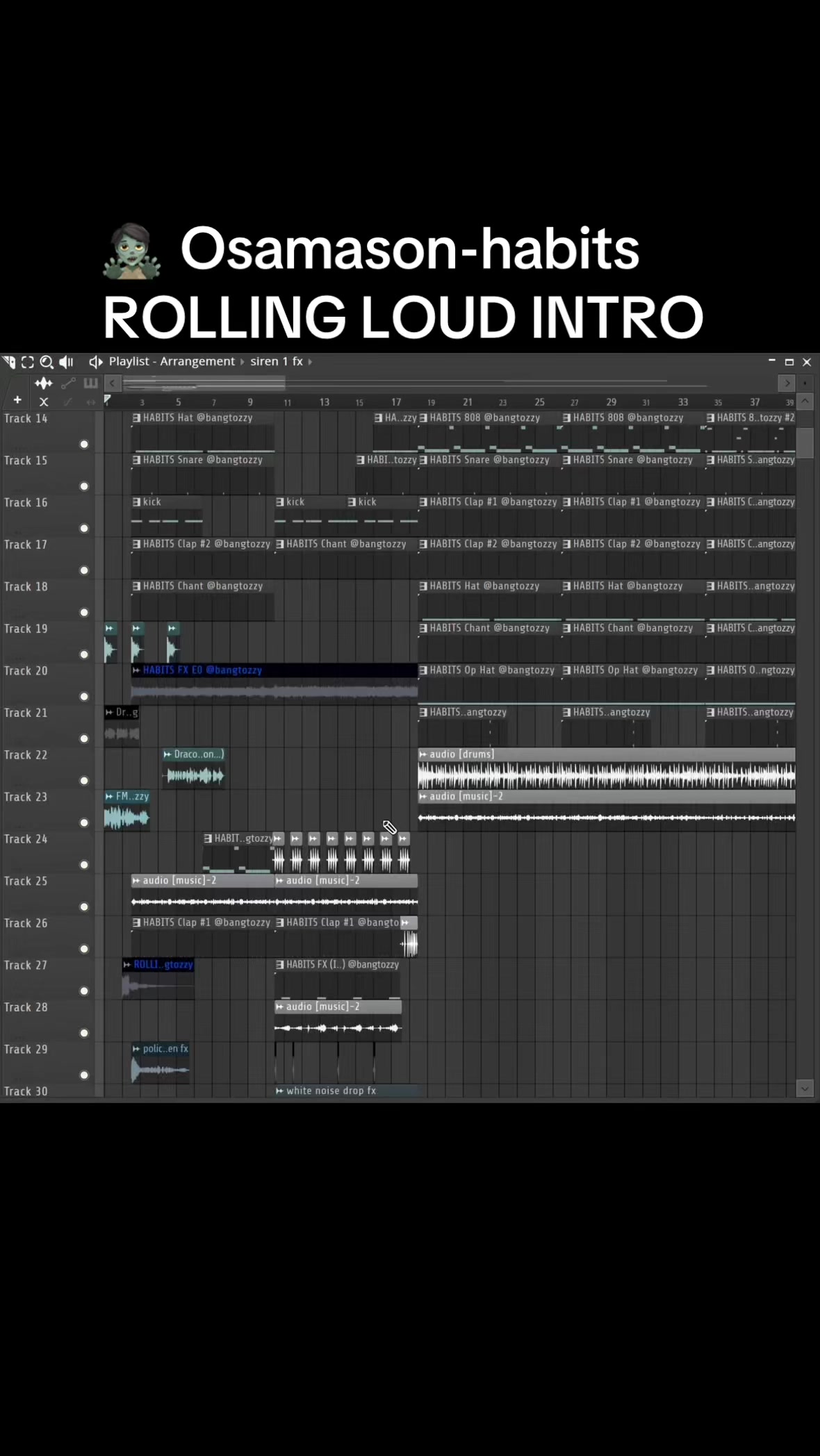The width and height of the screenshot is (820, 1456).
Task: Open dropdown arrow after 'siren 1 fx'
Action: tap(310, 362)
